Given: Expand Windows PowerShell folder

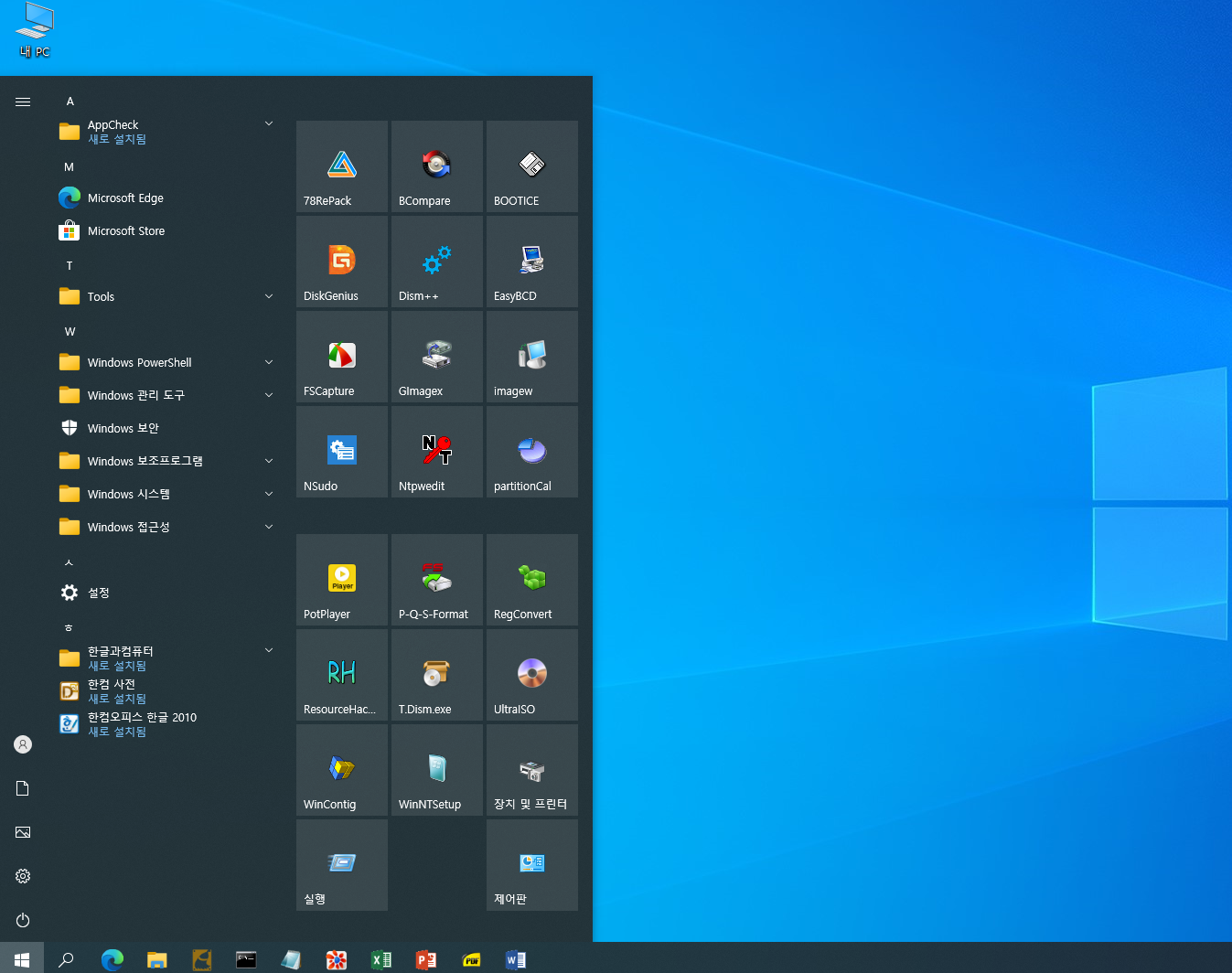Looking at the screenshot, I should point(166,362).
